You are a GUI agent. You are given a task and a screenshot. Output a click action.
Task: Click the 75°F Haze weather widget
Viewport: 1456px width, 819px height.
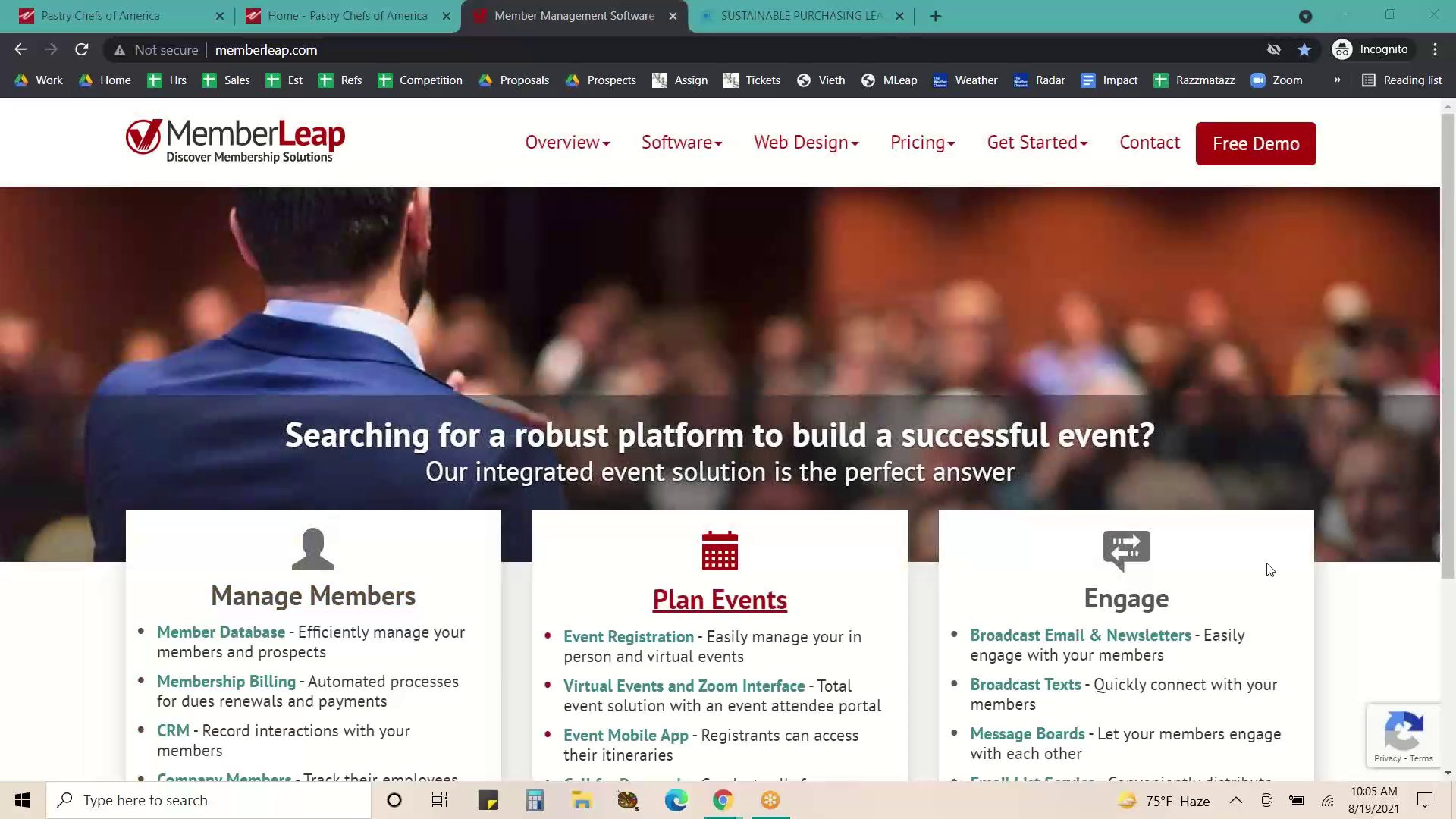tap(1163, 801)
